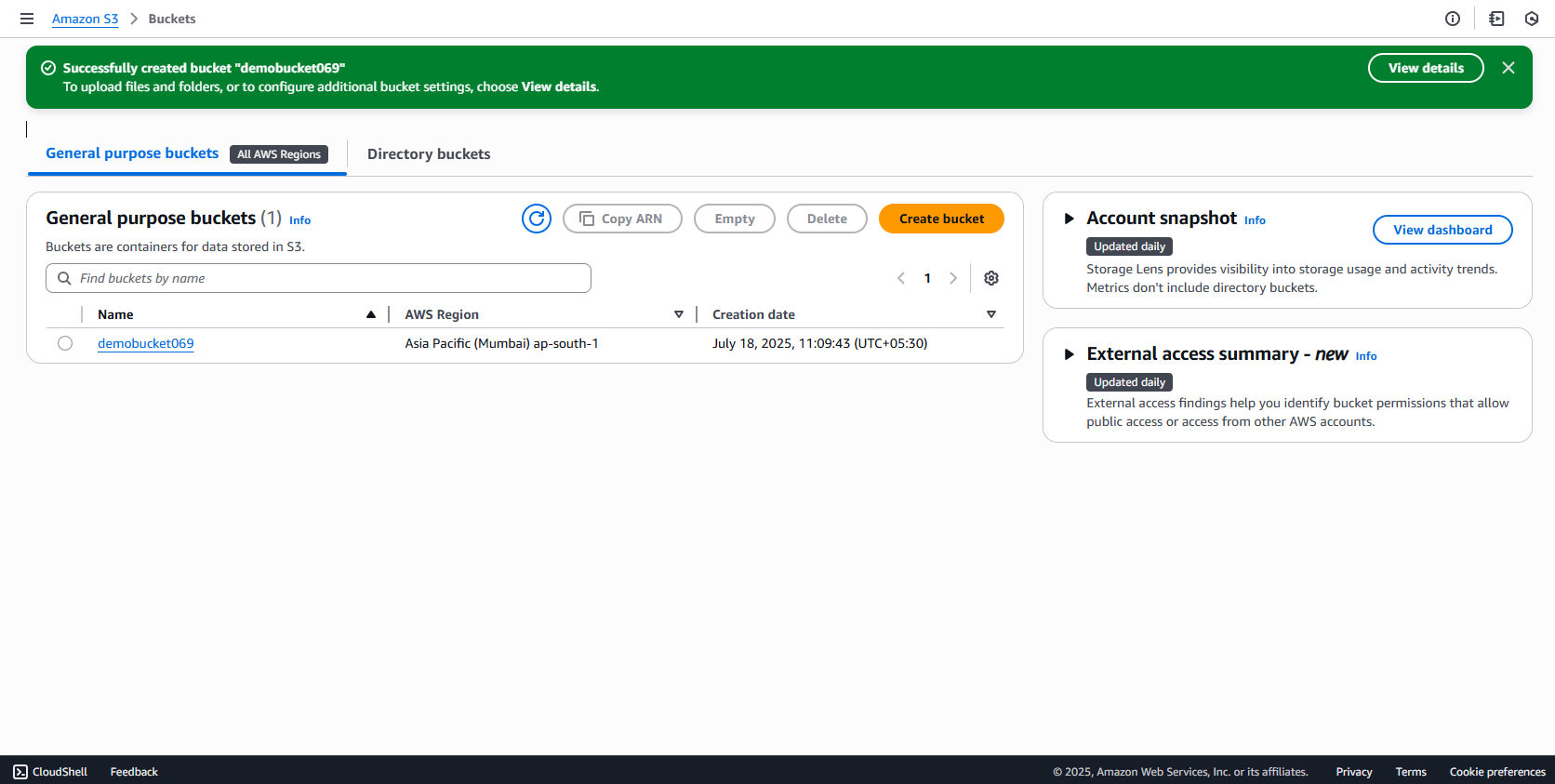Click View details button in banner

click(1426, 68)
